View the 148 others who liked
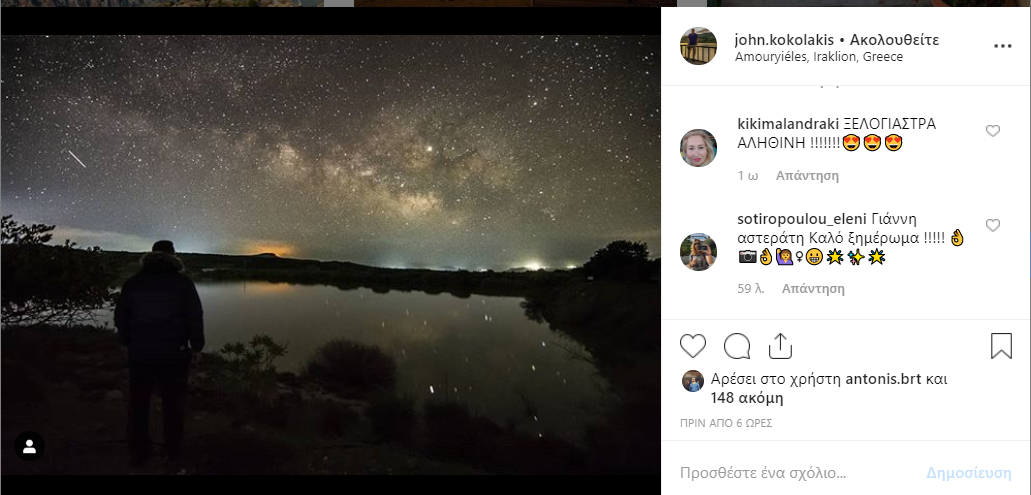 click(x=746, y=398)
